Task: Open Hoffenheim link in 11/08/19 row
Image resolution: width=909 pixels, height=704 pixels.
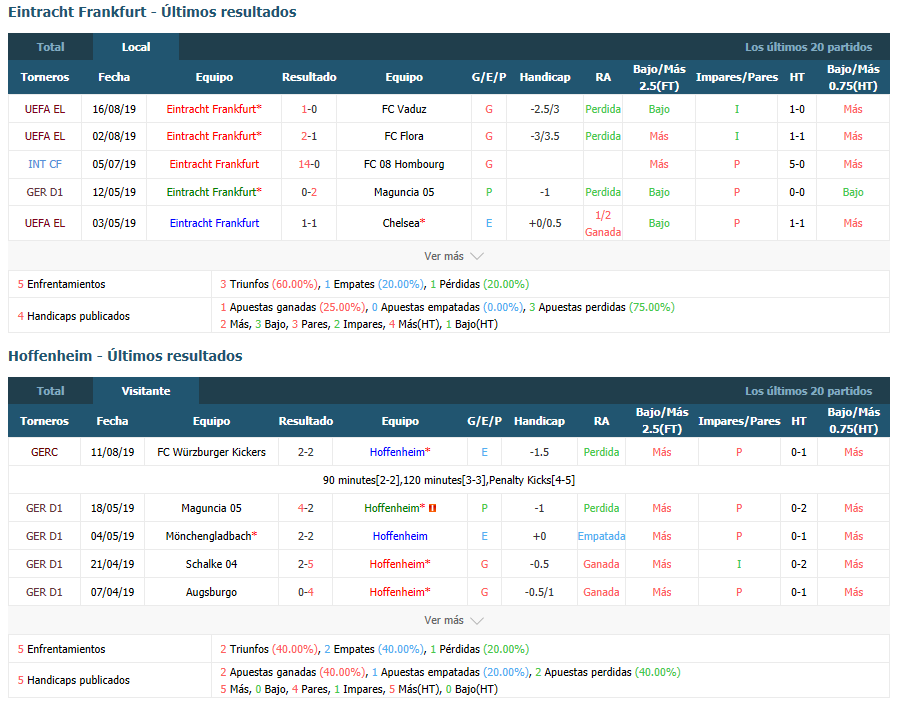Action: [400, 452]
